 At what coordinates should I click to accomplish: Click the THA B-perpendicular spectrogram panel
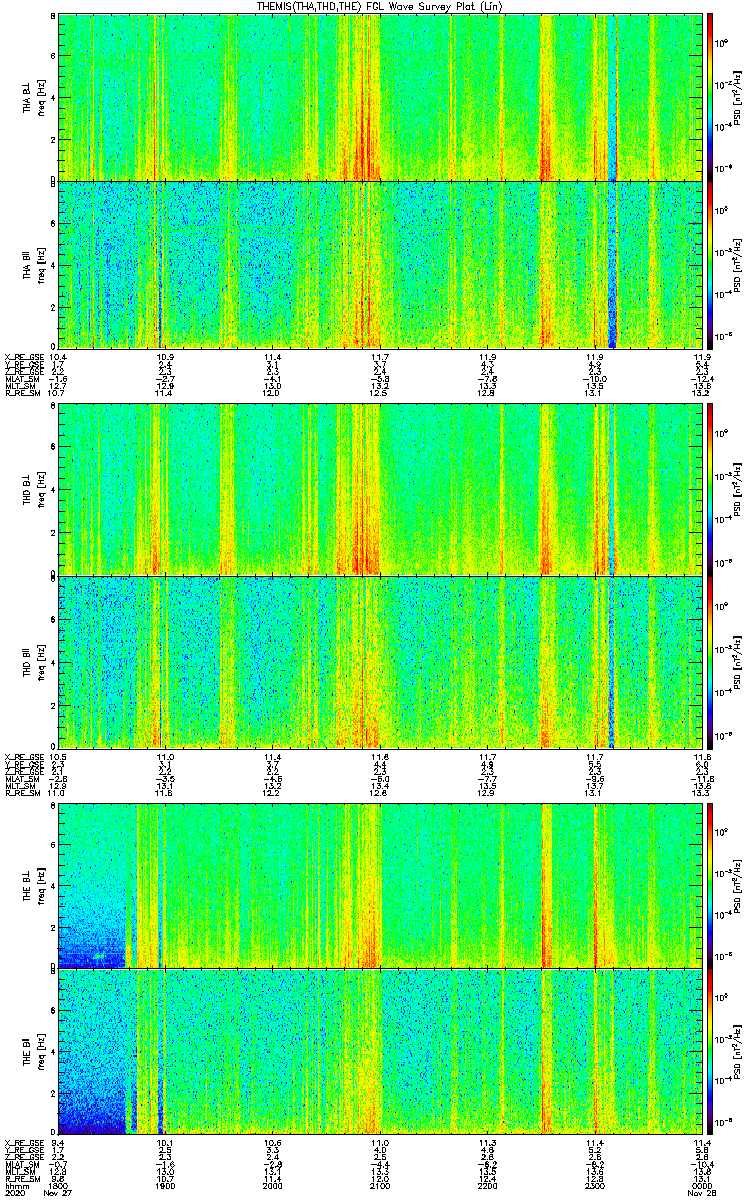[379, 96]
